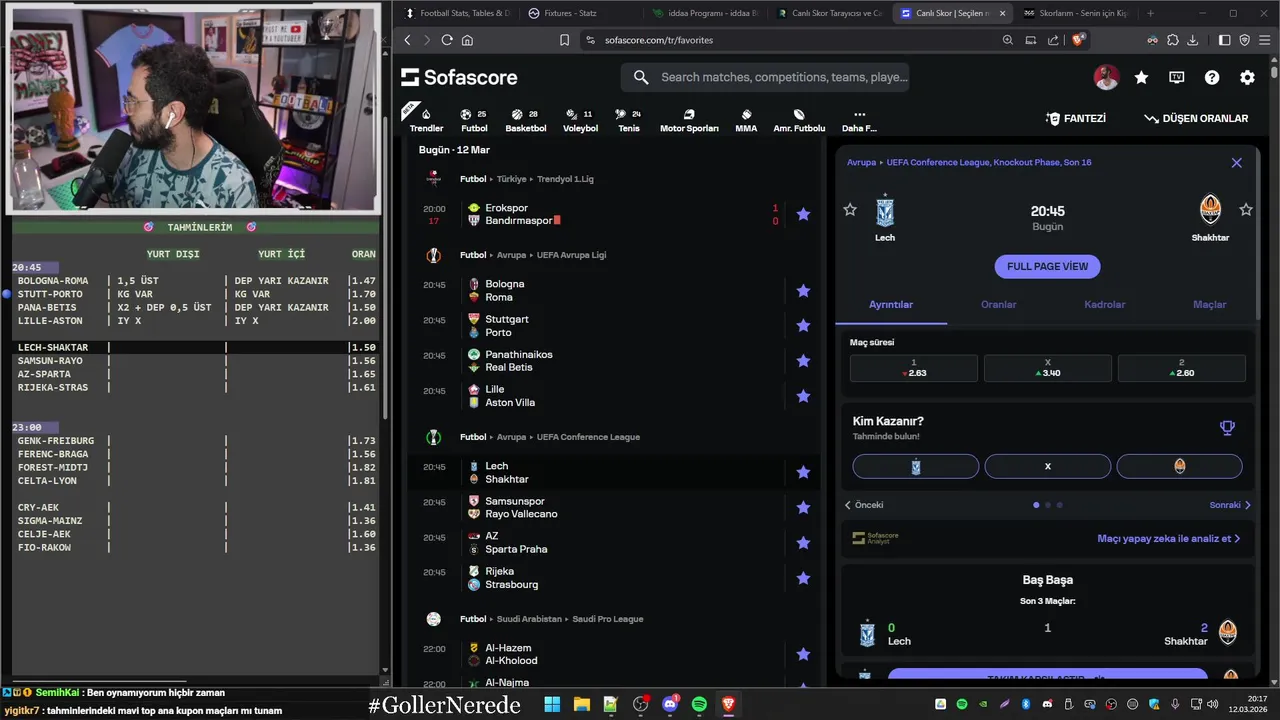Click the share page icon
Image resolution: width=1280 pixels, height=720 pixels.
pyautogui.click(x=1053, y=40)
